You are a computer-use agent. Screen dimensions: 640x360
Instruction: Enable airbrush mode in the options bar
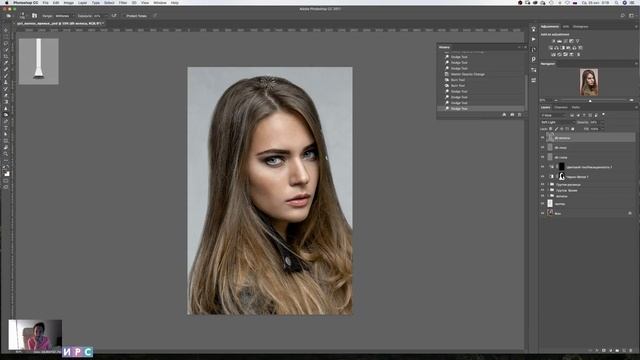pos(114,16)
